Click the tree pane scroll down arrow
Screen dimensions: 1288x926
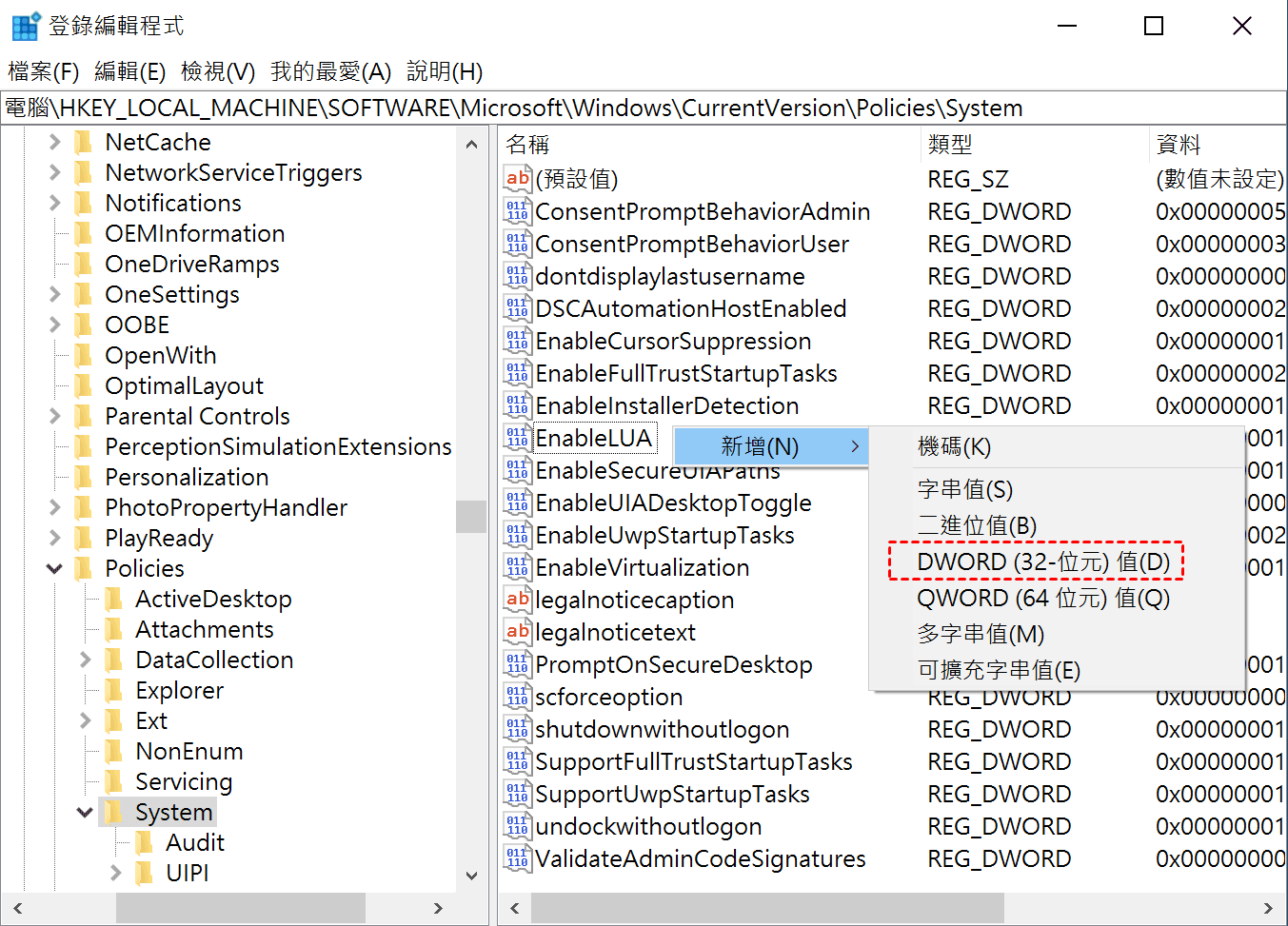pos(471,876)
